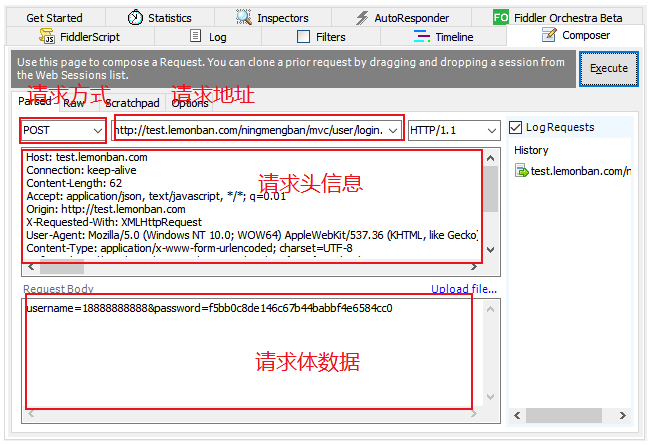This screenshot has height=445, width=651.
Task: Click the headers vertical scrollbar thumb
Action: coord(491,189)
